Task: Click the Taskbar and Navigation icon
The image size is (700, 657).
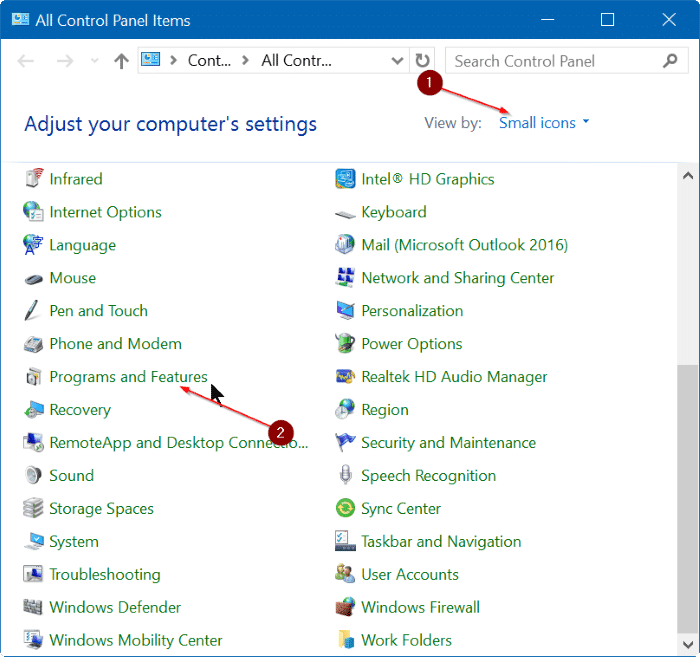Action: click(x=346, y=541)
